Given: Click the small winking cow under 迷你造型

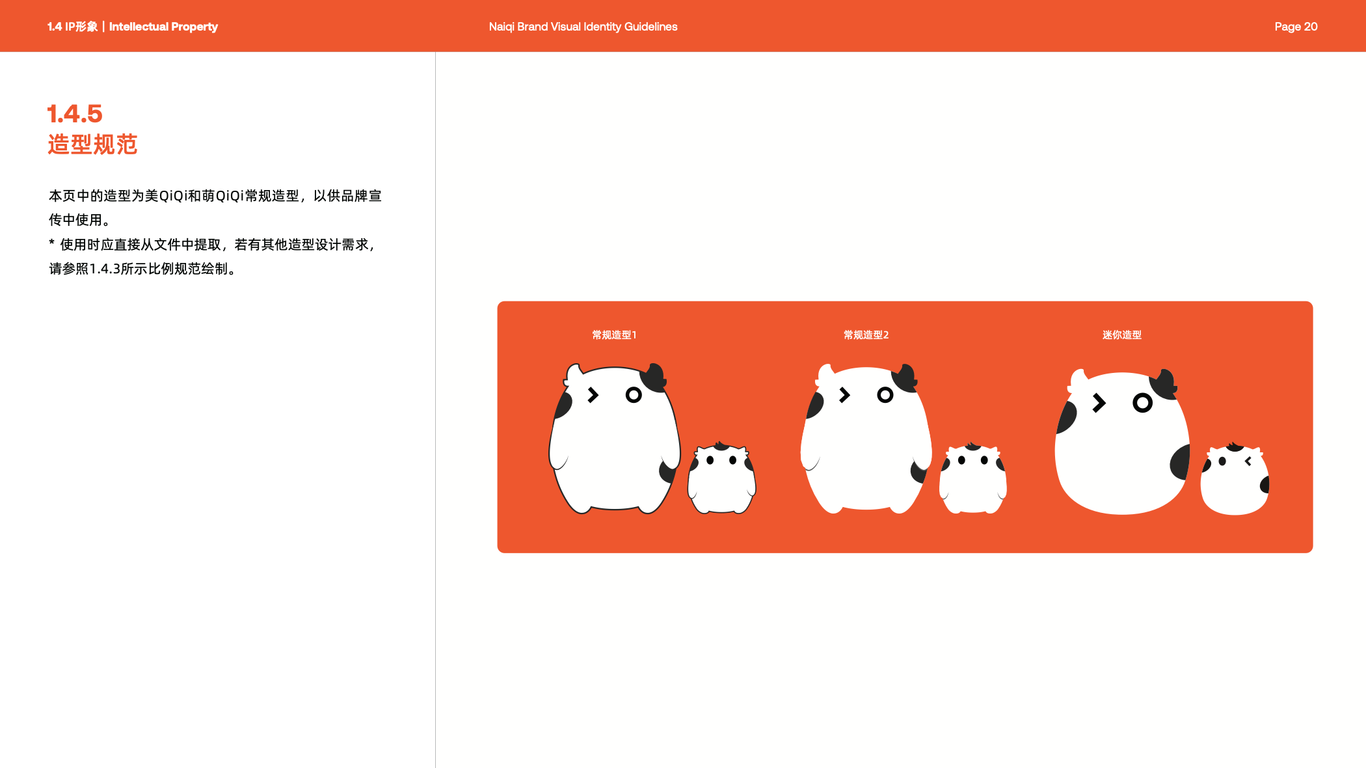Looking at the screenshot, I should [1234, 479].
